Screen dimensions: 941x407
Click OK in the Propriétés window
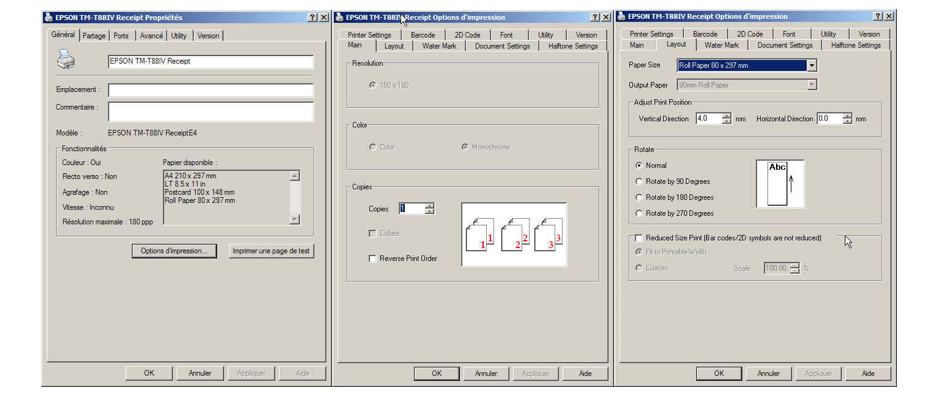[x=149, y=373]
